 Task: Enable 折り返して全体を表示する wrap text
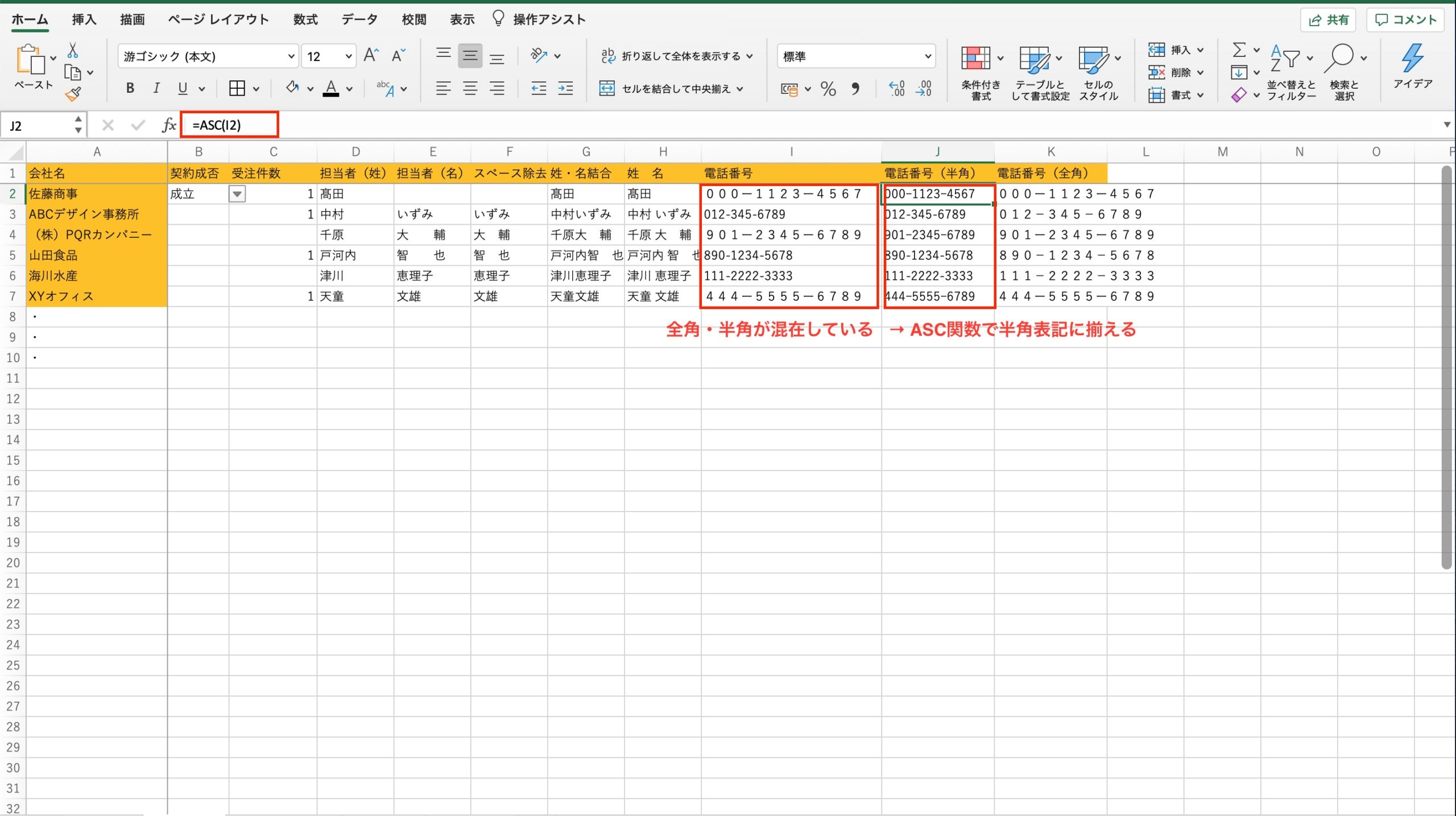pos(671,56)
